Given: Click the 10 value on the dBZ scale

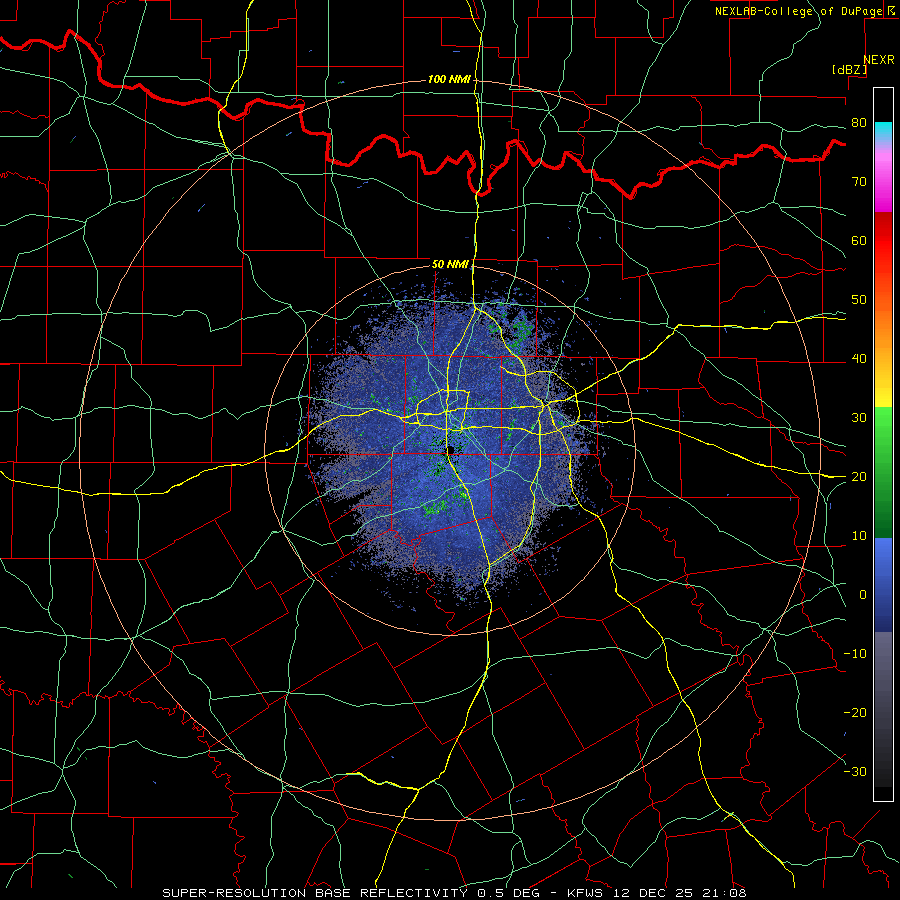Looking at the screenshot, I should tap(859, 536).
